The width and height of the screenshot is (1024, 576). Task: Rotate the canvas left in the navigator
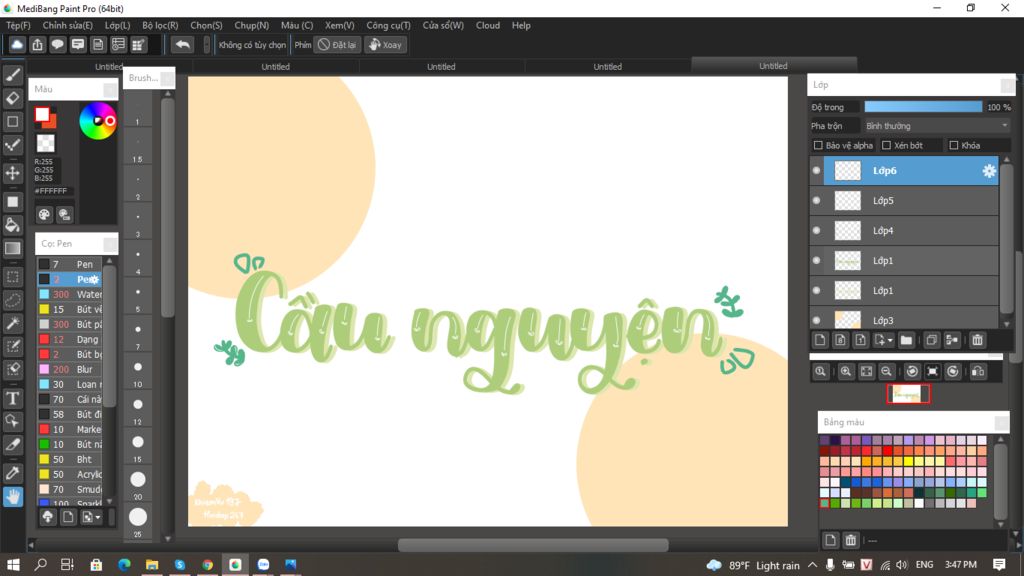912,372
